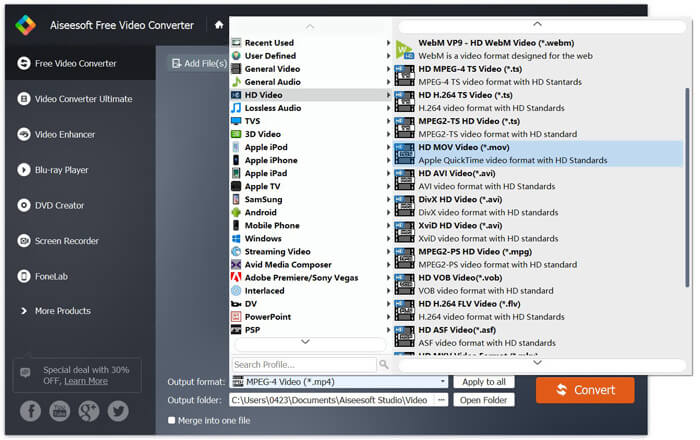Screen dimensions: 700x440
Task: Choose HD MPEG-4 TS Video (*.ts) format
Action: (x=538, y=75)
